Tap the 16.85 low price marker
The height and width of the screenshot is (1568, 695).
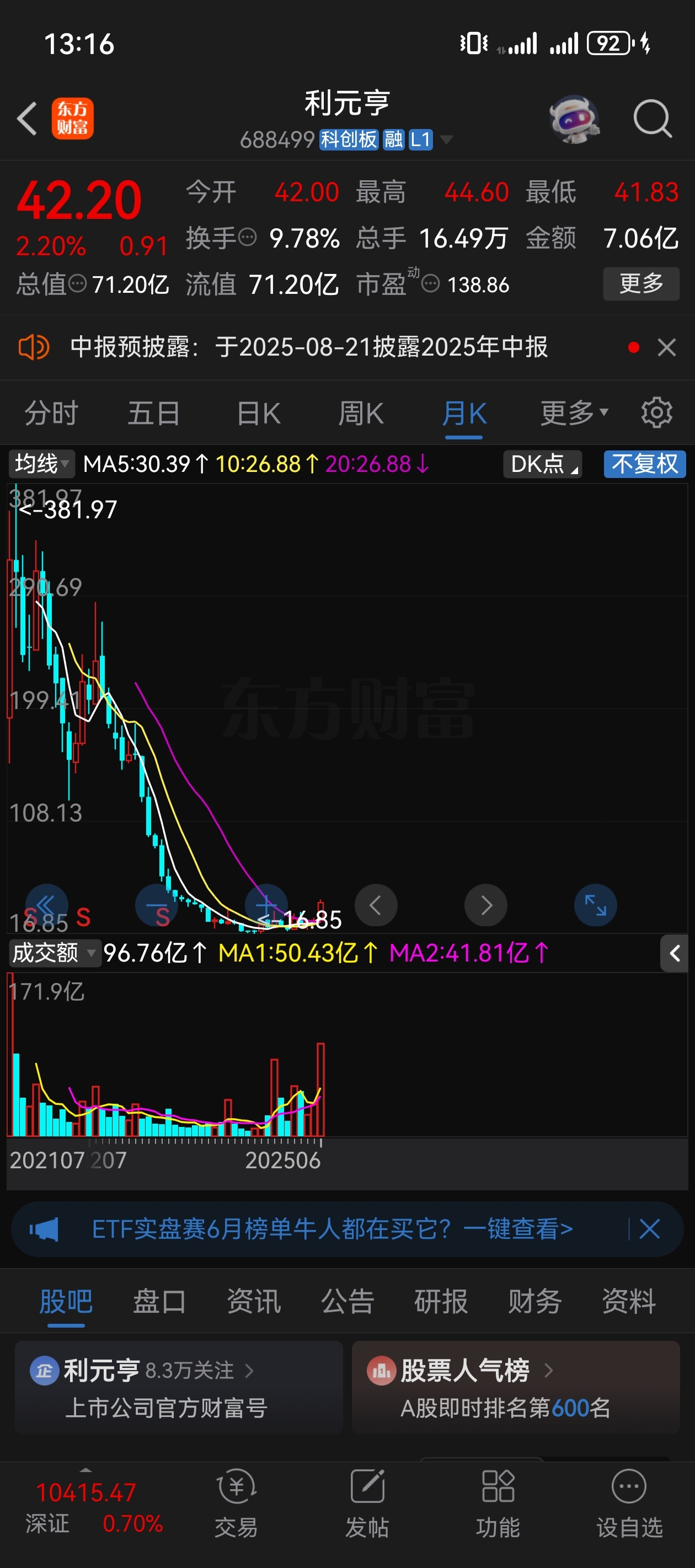click(x=300, y=920)
